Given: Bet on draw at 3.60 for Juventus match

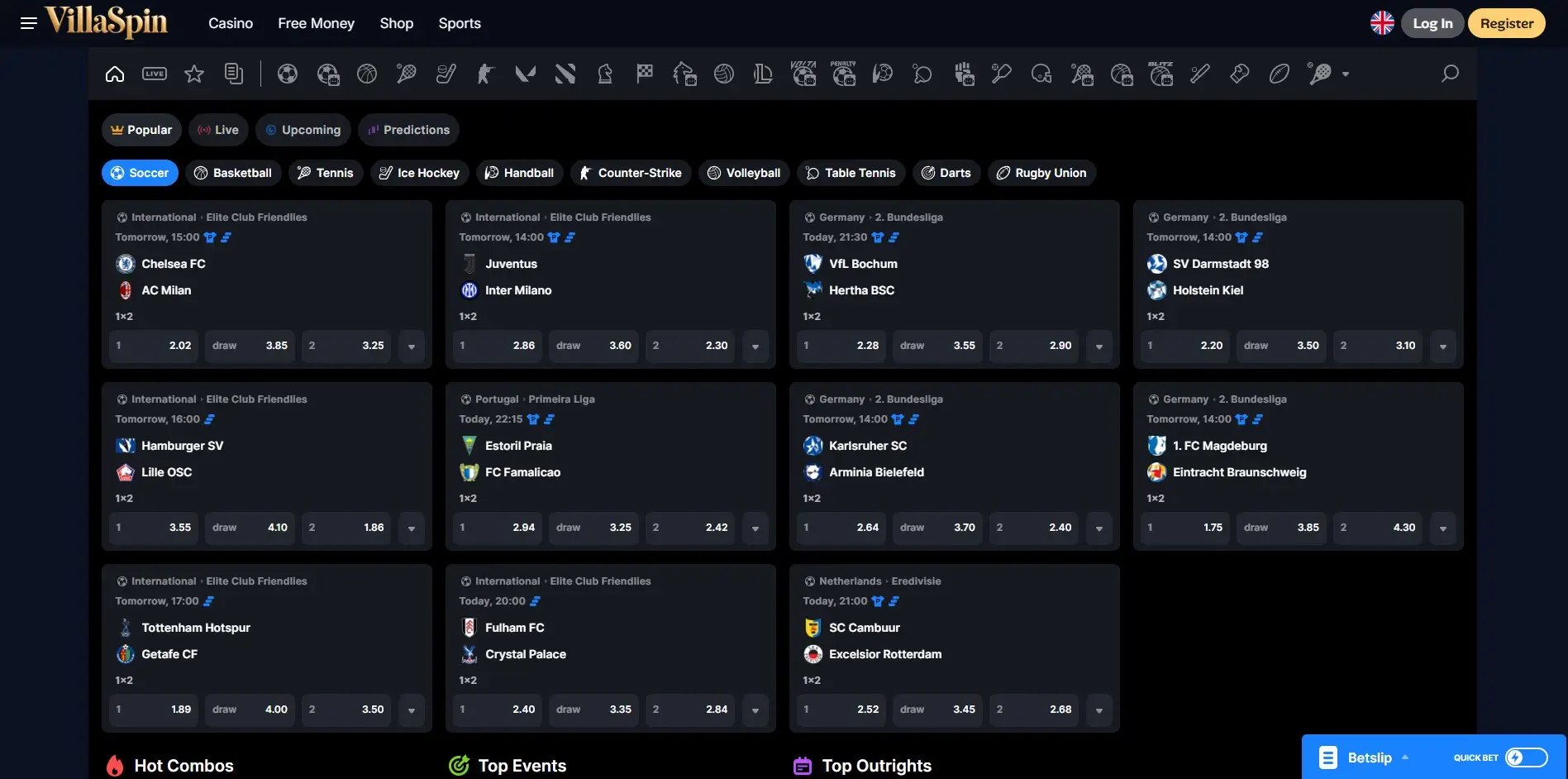Looking at the screenshot, I should pos(593,346).
